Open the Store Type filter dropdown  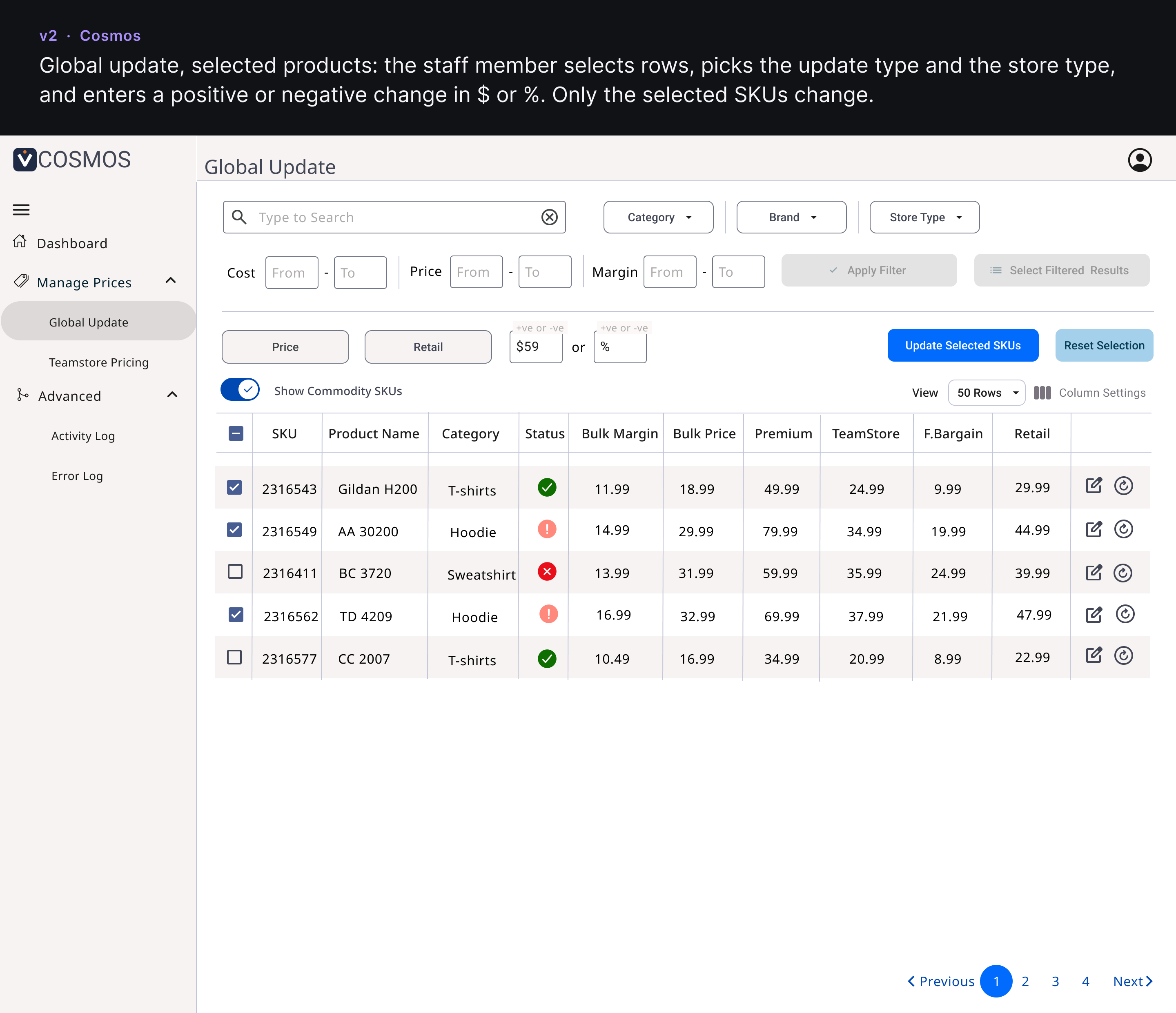point(924,217)
